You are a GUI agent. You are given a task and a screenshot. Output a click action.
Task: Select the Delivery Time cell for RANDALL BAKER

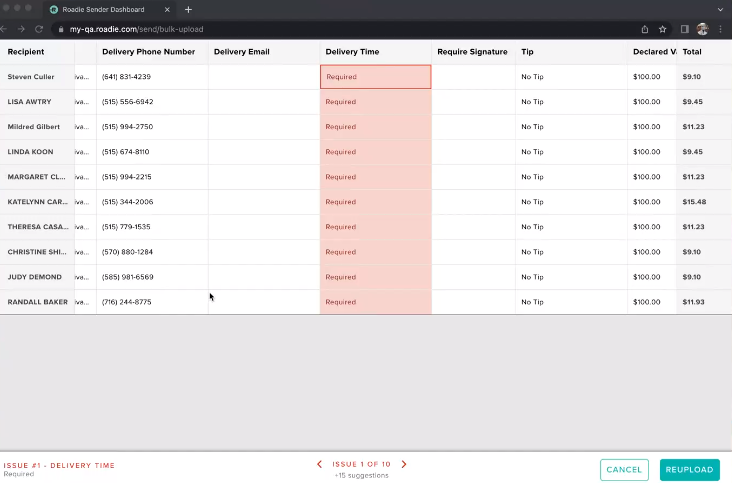(x=375, y=302)
